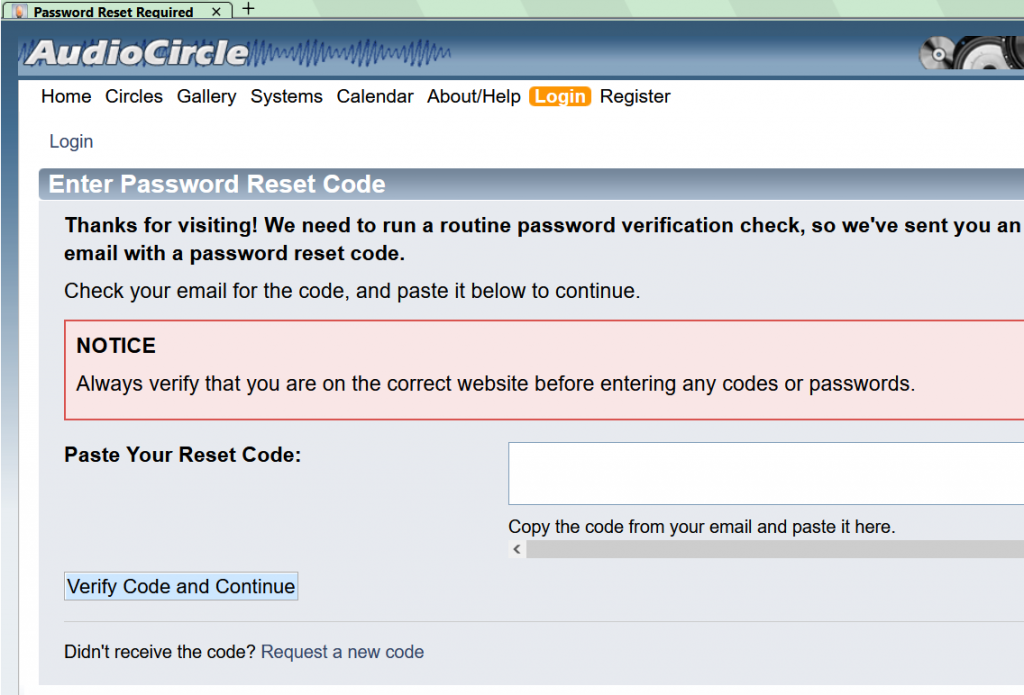Viewport: 1024px width, 695px height.
Task: Navigate to Systems
Action: click(286, 96)
